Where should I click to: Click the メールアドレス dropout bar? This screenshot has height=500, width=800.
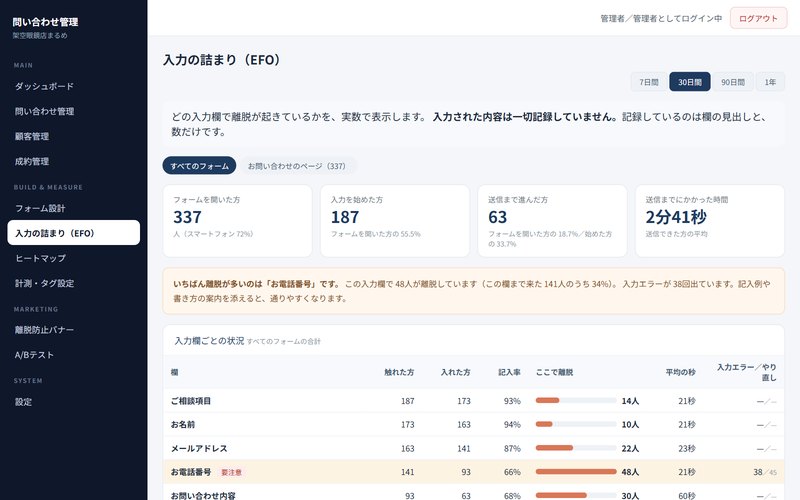pos(576,448)
